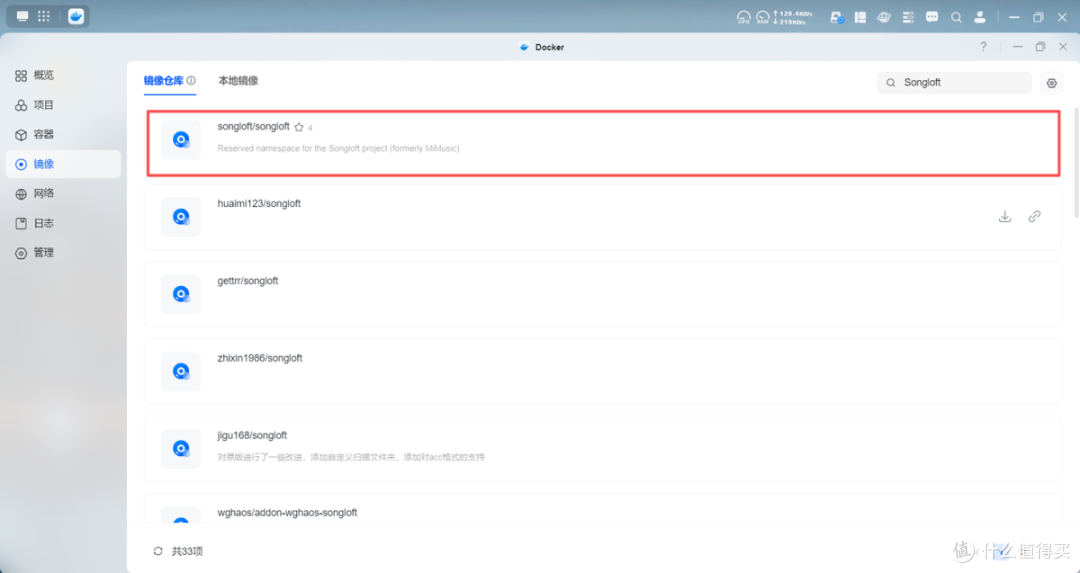Go to 项目 projects in sidebar

pos(34,105)
